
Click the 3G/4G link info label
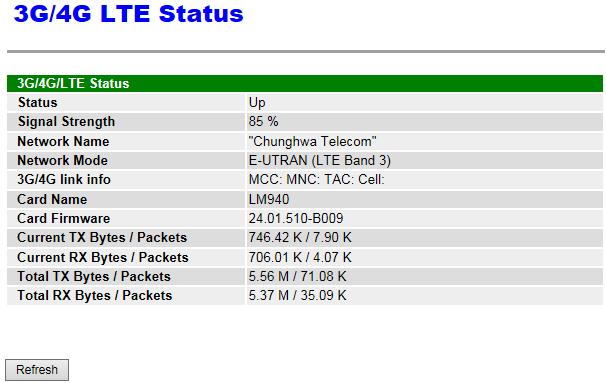(x=64, y=180)
